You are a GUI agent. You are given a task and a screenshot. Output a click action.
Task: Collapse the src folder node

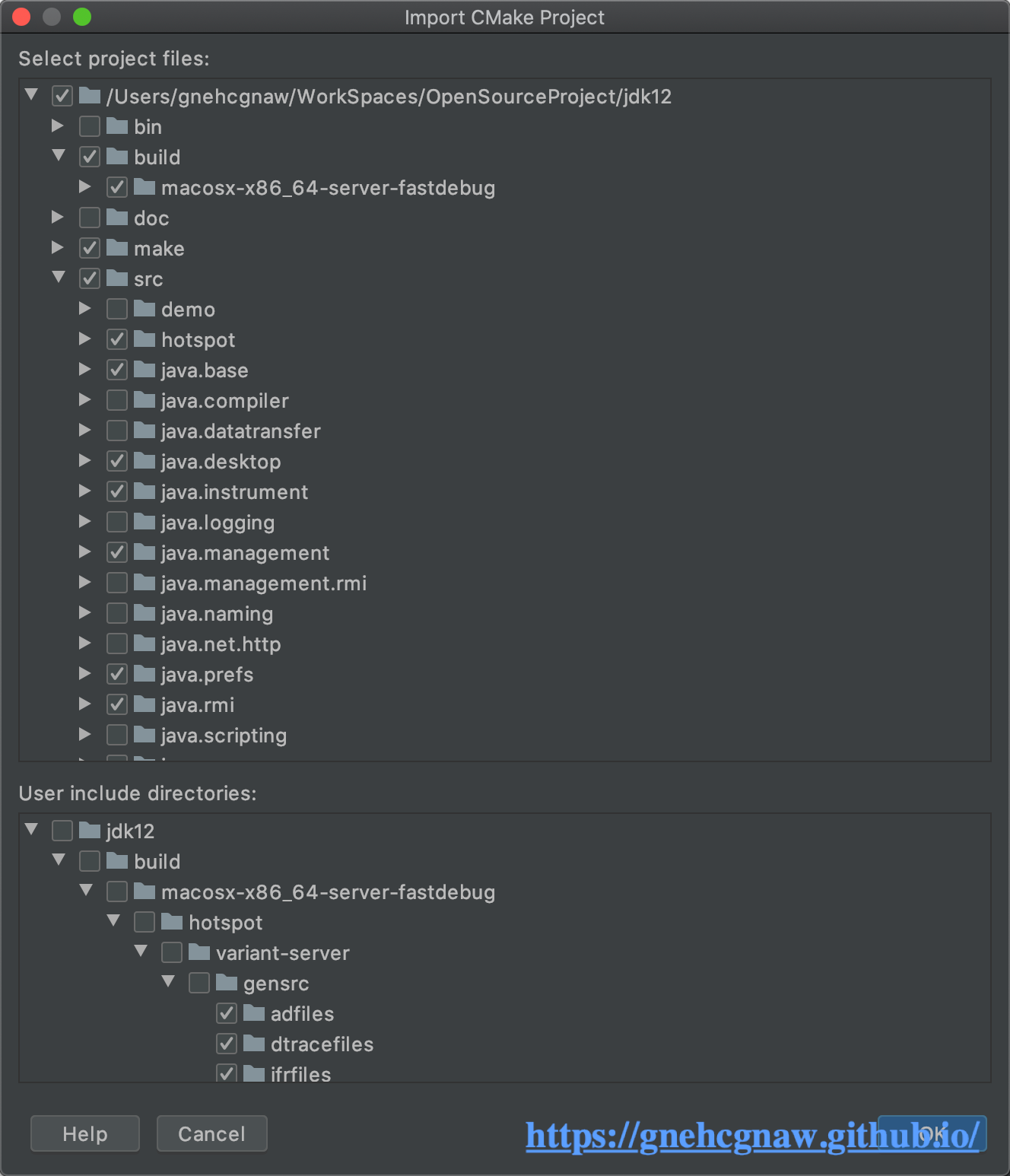(x=59, y=278)
